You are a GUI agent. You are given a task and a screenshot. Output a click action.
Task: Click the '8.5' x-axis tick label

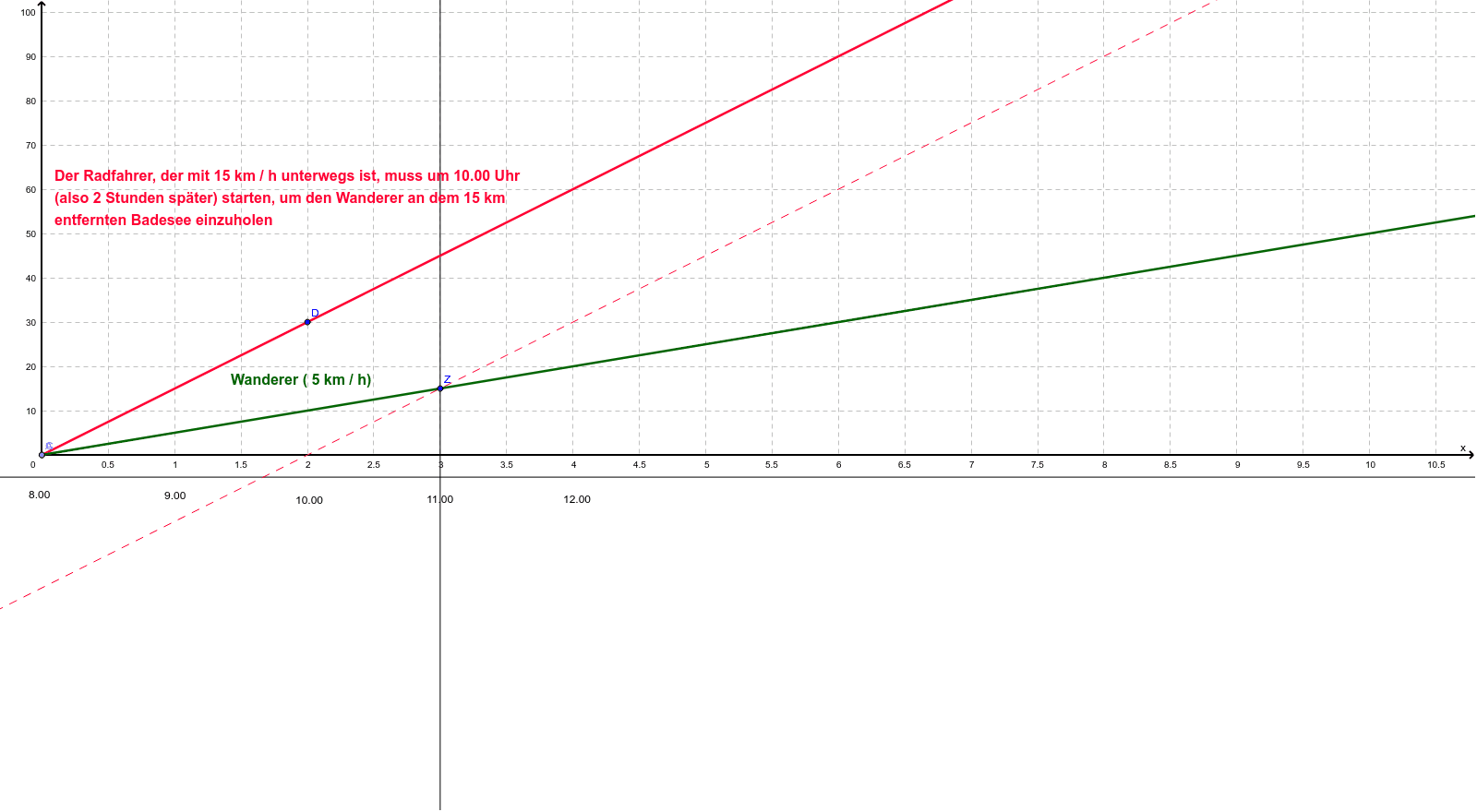point(1171,464)
